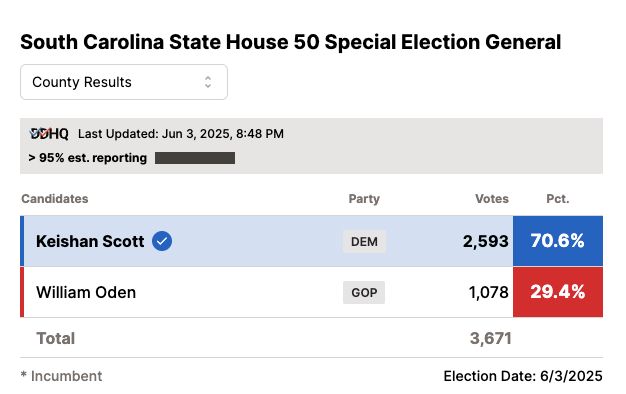The width and height of the screenshot is (626, 394).
Task: Click the election title heading
Action: pos(291,42)
